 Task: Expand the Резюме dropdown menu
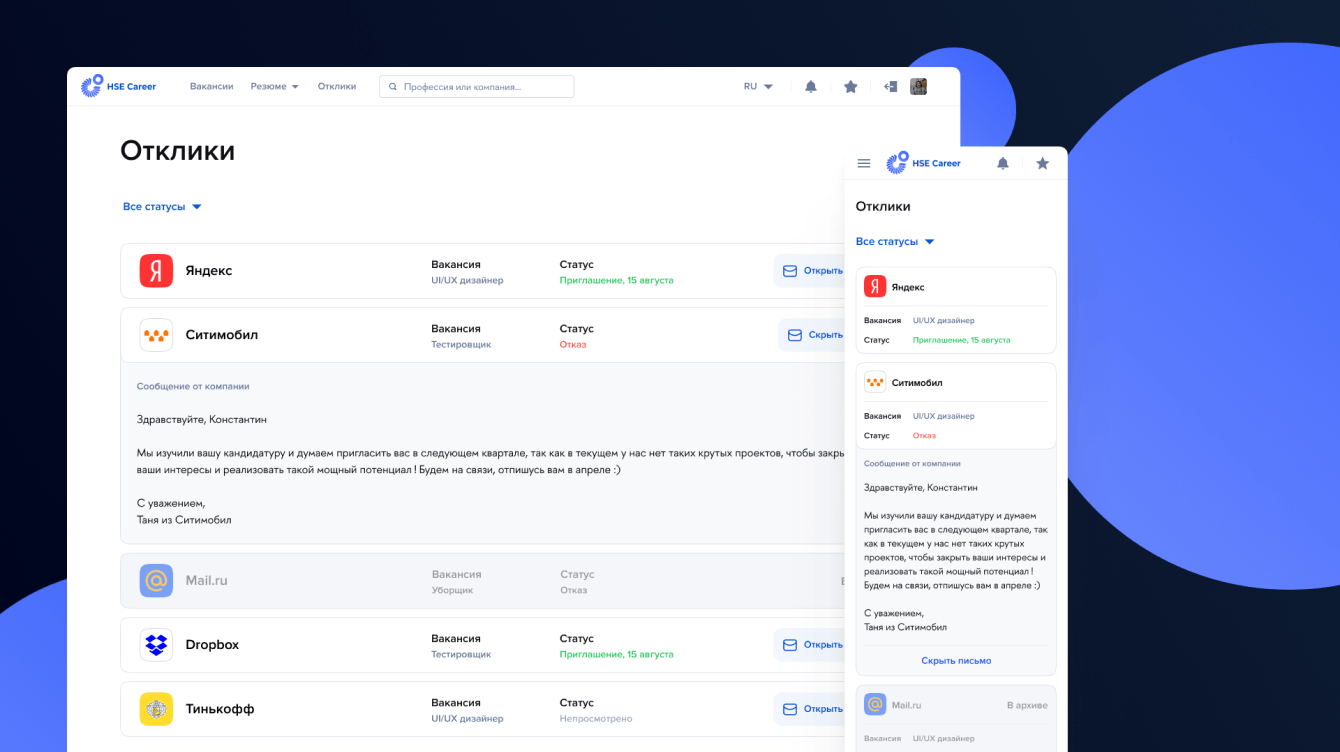(x=275, y=87)
